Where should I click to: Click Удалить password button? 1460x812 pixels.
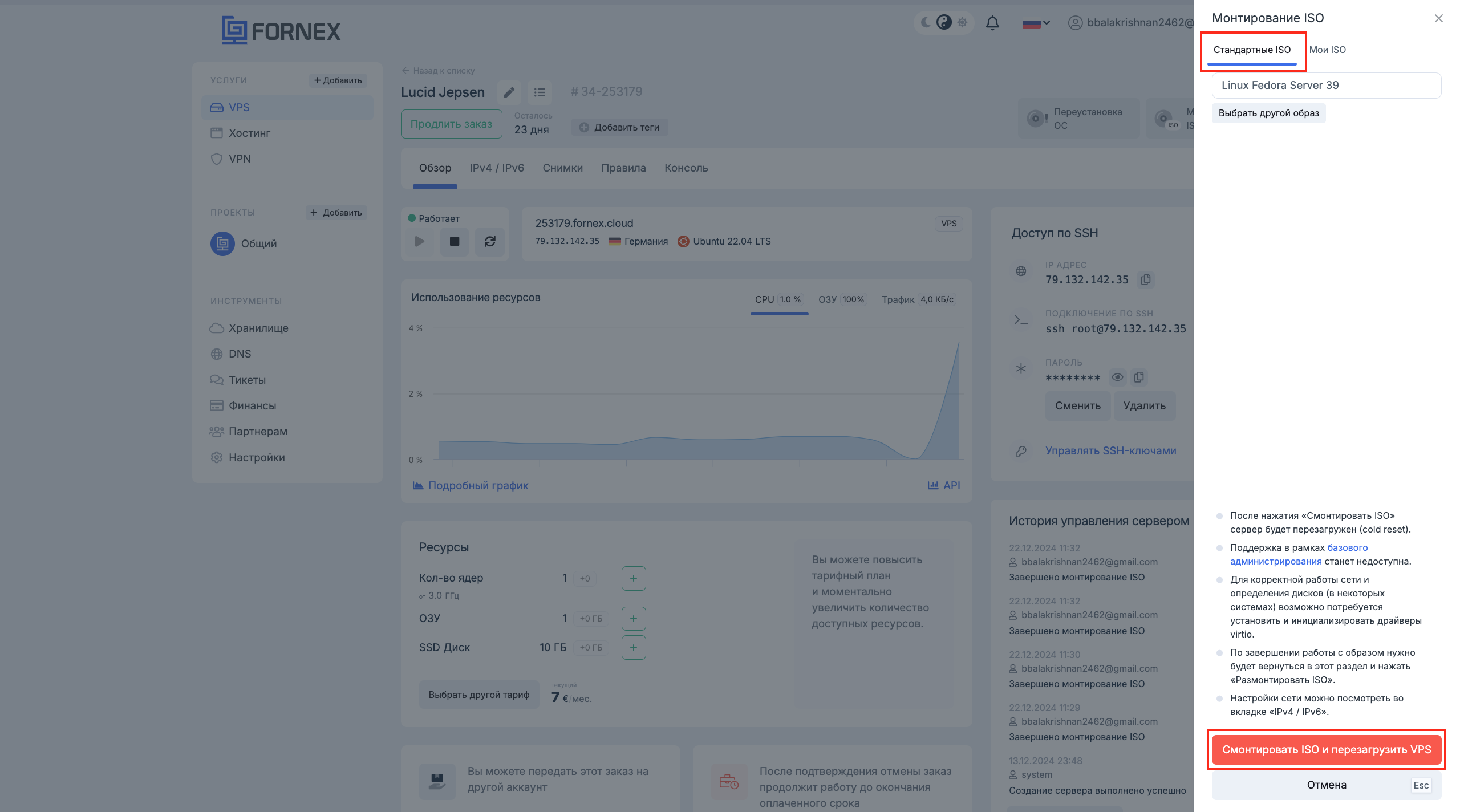pyautogui.click(x=1144, y=405)
